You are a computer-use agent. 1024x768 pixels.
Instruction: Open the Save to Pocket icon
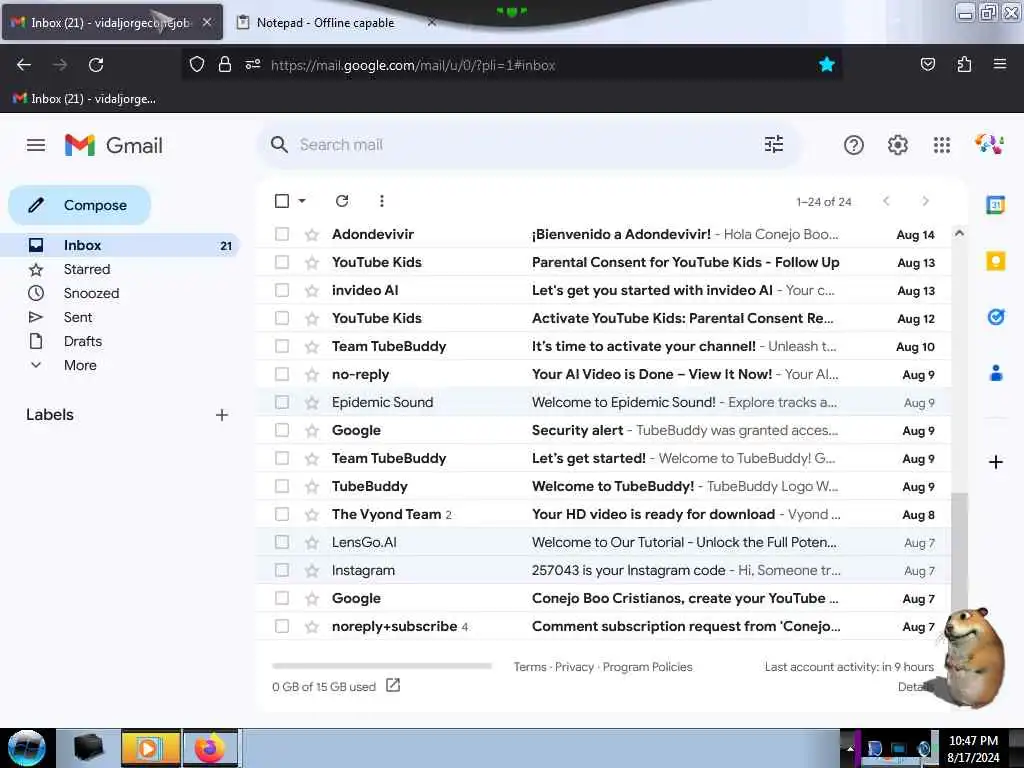927,64
